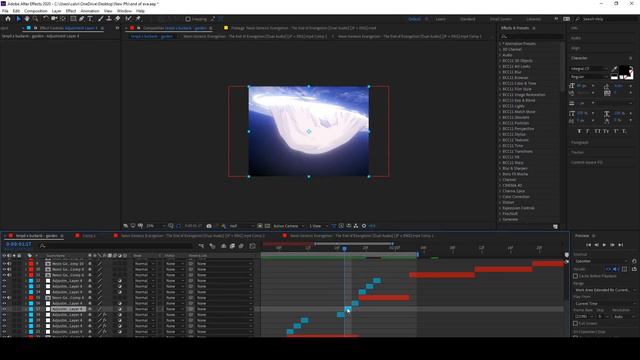
Task: Toggle adjustment layer switch on layer 13
Action: click(x=120, y=287)
